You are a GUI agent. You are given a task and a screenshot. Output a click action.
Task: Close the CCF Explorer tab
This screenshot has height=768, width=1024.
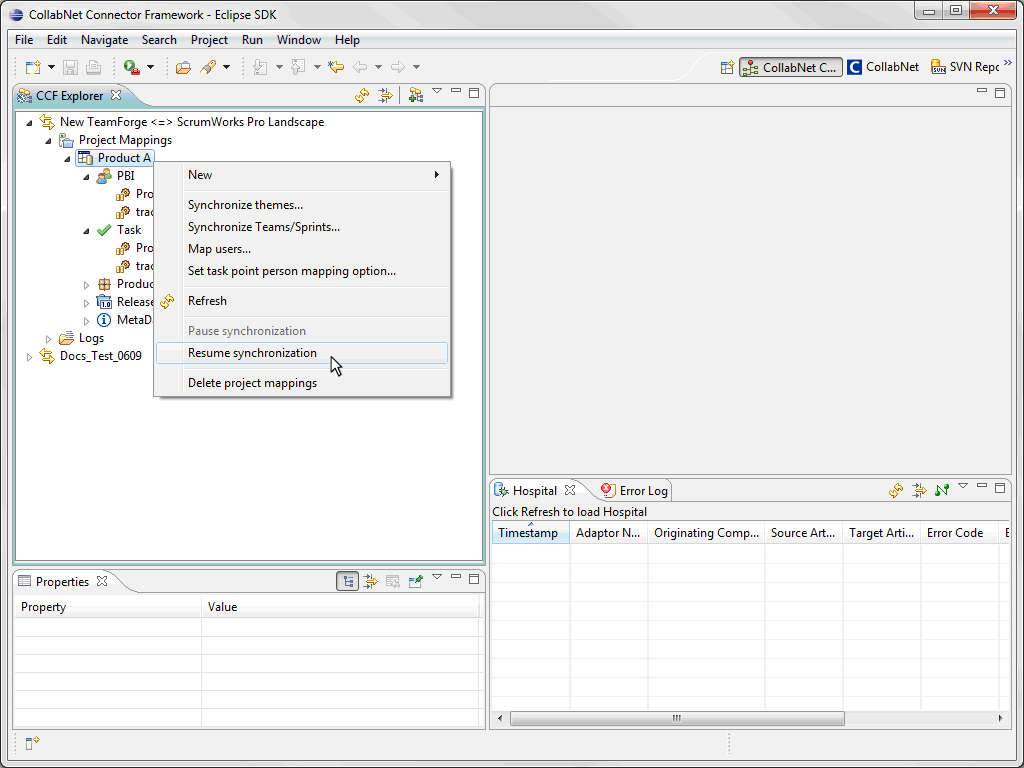116,95
